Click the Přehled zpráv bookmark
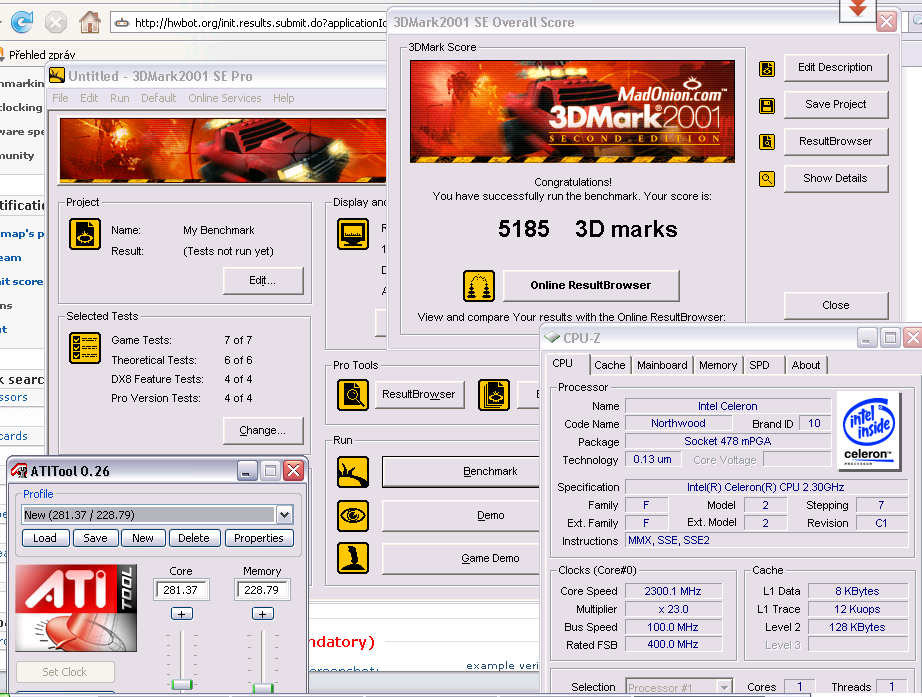Image resolution: width=922 pixels, height=697 pixels. click(x=42, y=55)
